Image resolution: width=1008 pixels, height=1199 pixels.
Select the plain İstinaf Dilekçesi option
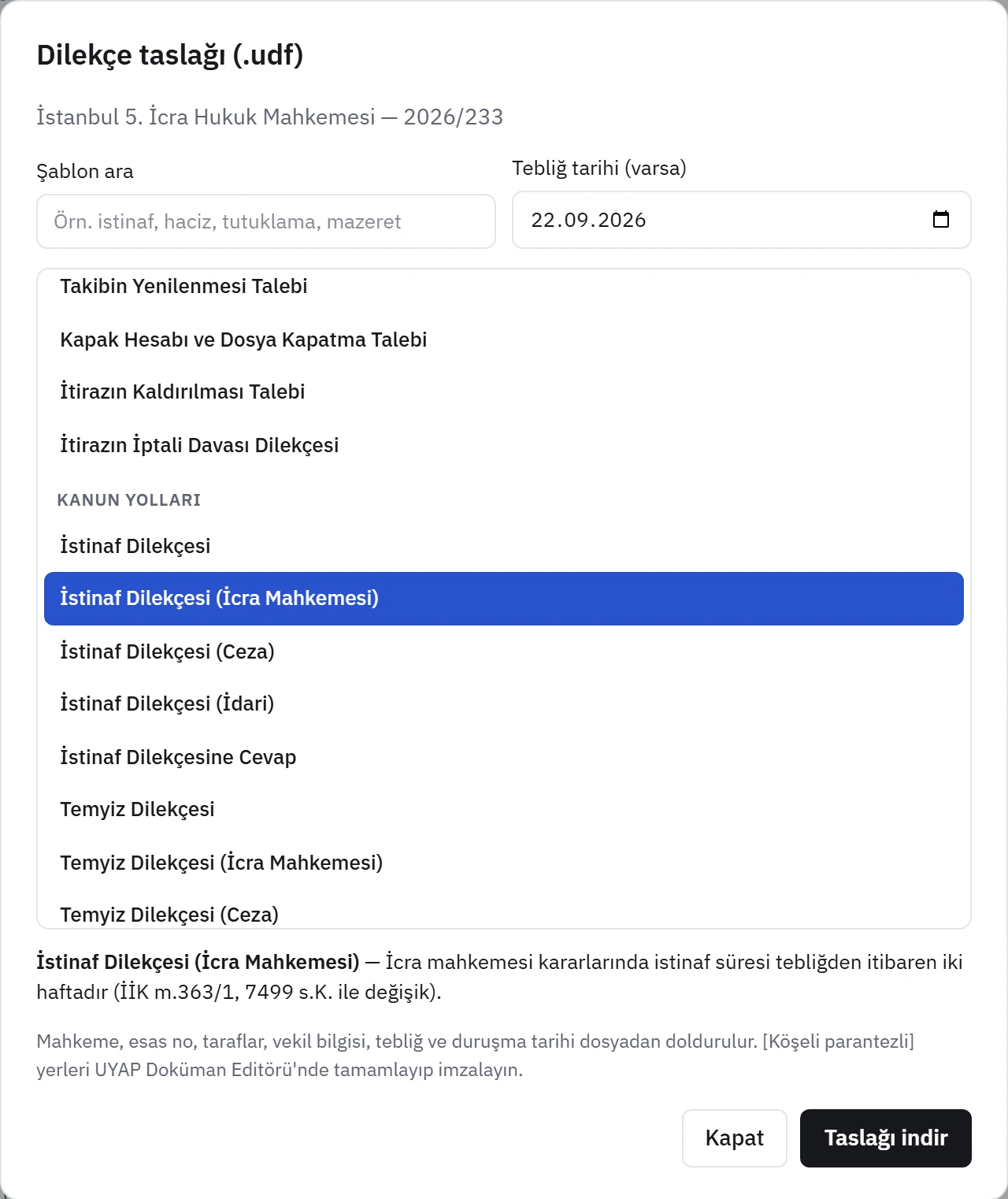(x=504, y=546)
